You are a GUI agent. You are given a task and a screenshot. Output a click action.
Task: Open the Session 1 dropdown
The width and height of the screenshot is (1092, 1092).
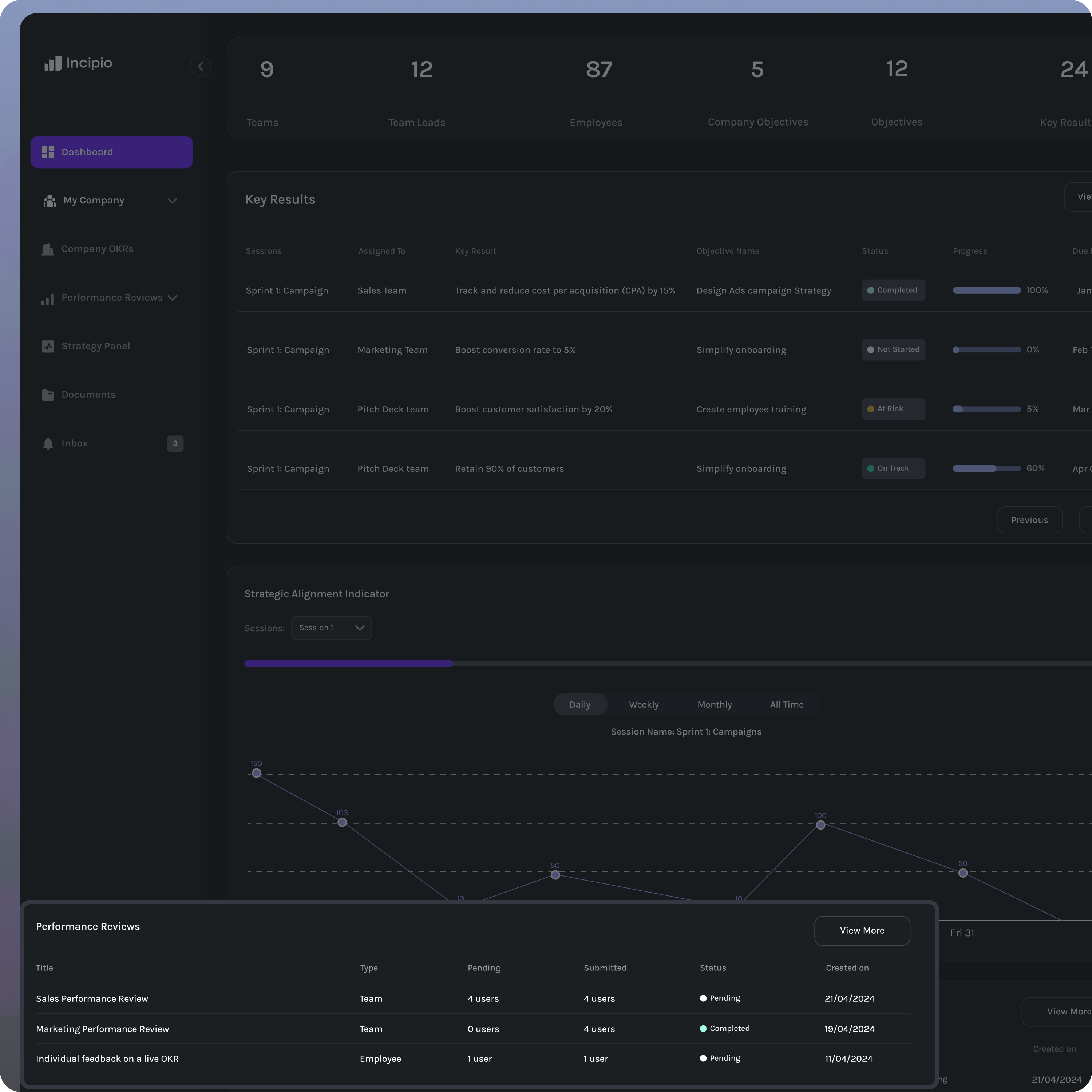click(x=331, y=628)
